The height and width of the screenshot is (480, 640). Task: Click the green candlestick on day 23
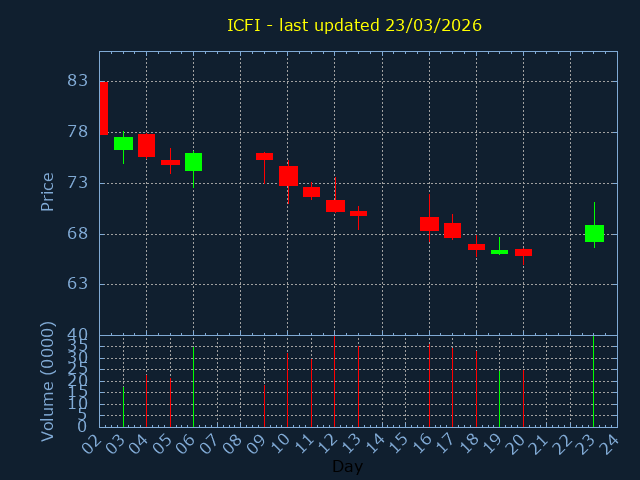click(x=594, y=233)
